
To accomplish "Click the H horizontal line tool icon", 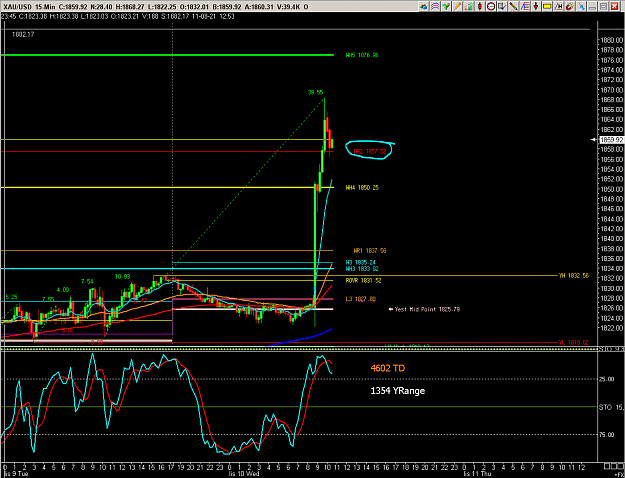I will pyautogui.click(x=558, y=6).
